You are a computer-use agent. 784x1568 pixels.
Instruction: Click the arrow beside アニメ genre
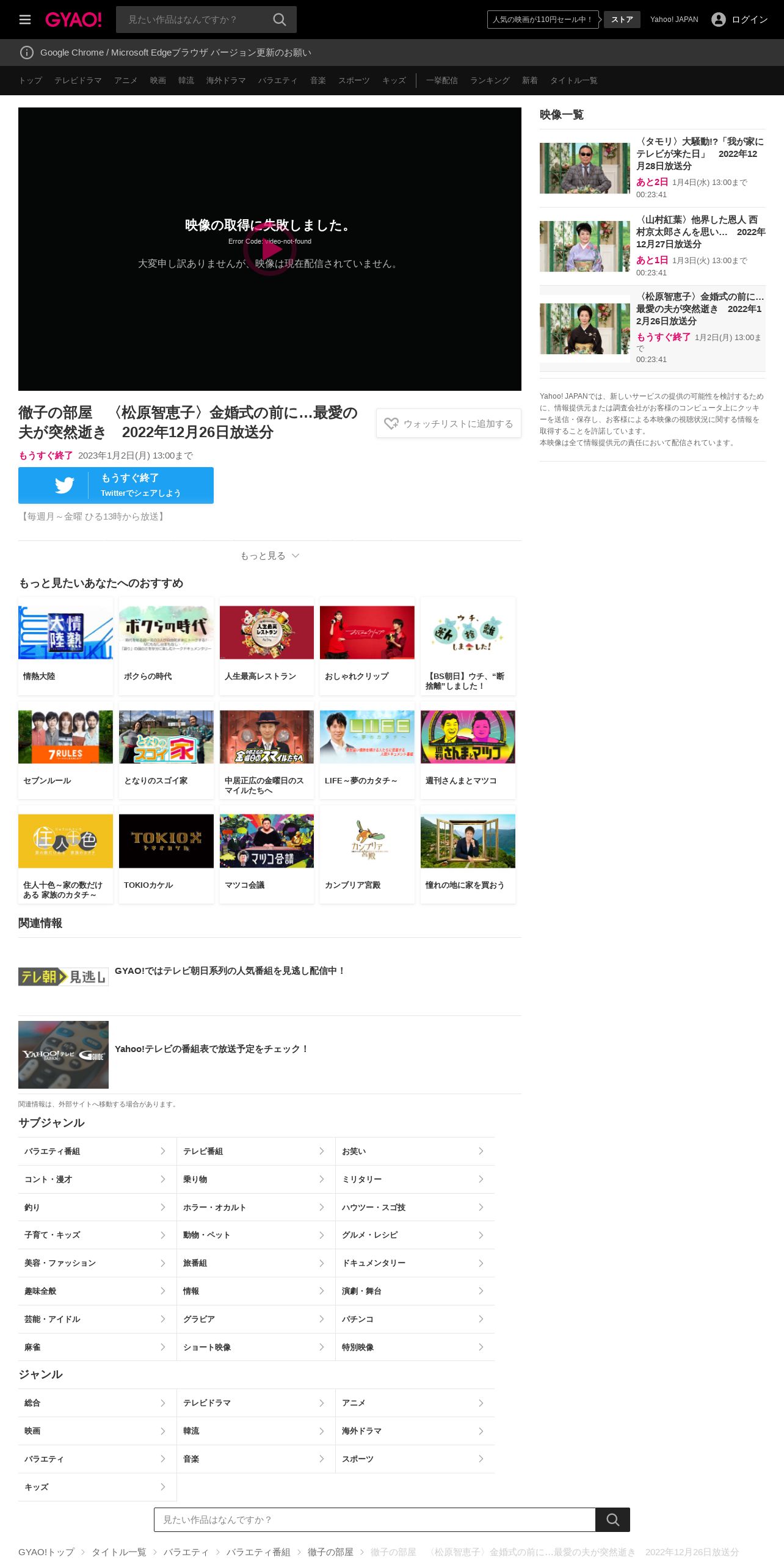coord(481,1403)
